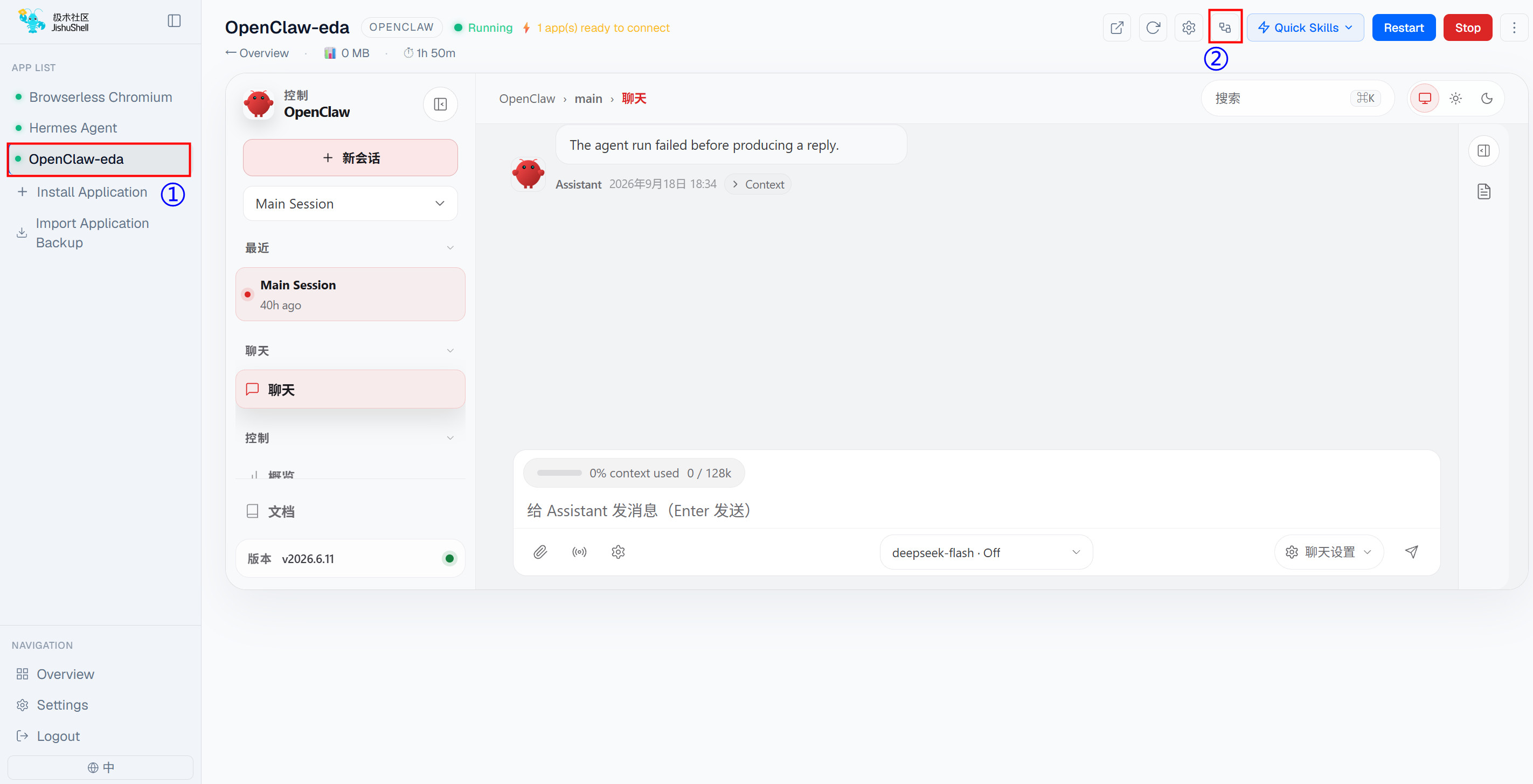Screen dimensions: 1533x784
Task: Switch to light theme sun icon
Action: tap(1455, 98)
